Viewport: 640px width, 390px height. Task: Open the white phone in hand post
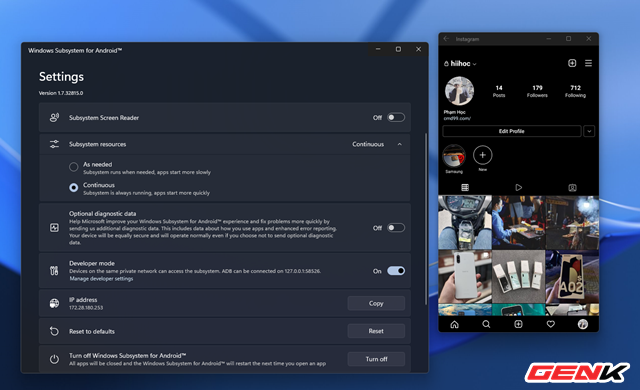coord(465,277)
